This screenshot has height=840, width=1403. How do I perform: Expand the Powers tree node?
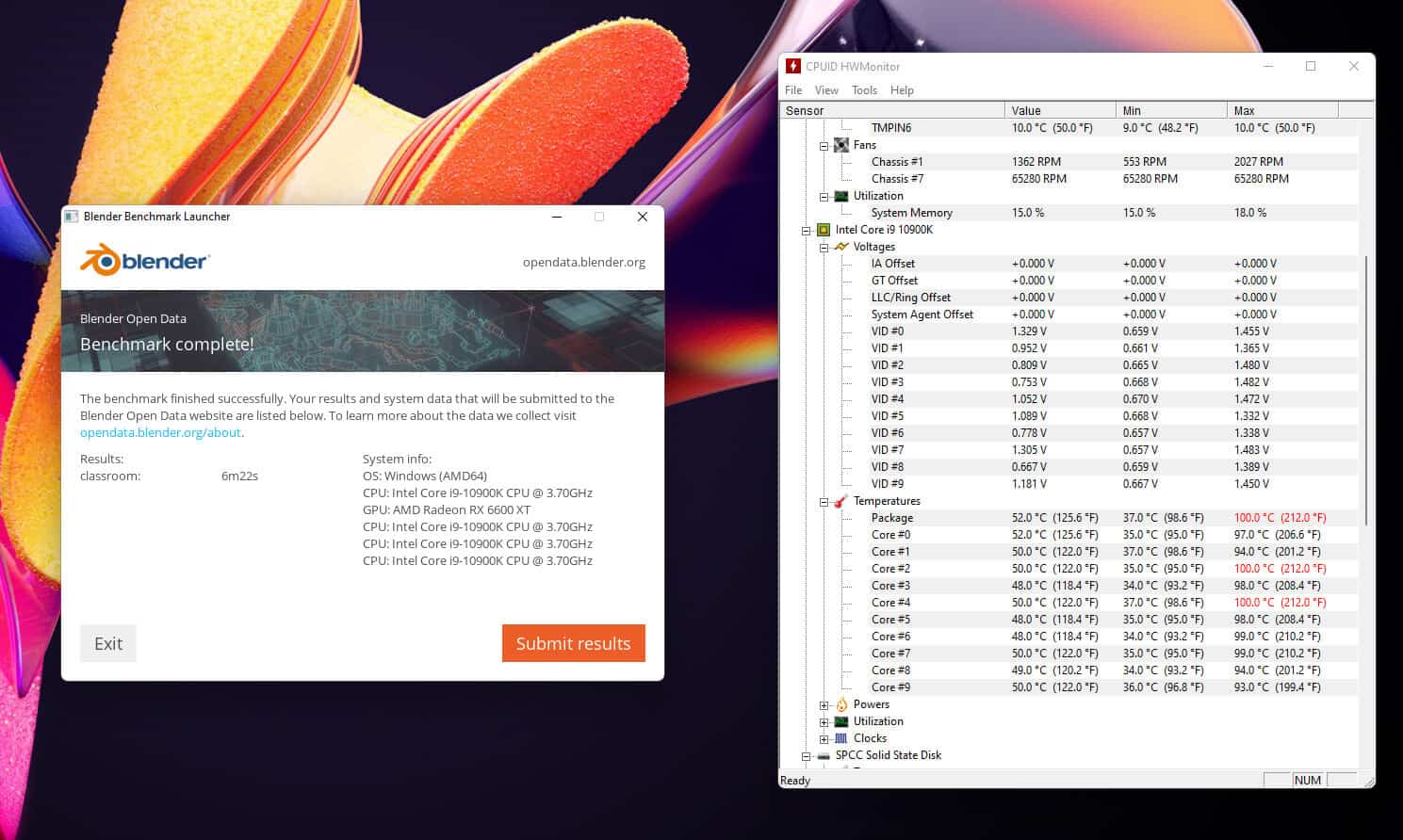824,705
